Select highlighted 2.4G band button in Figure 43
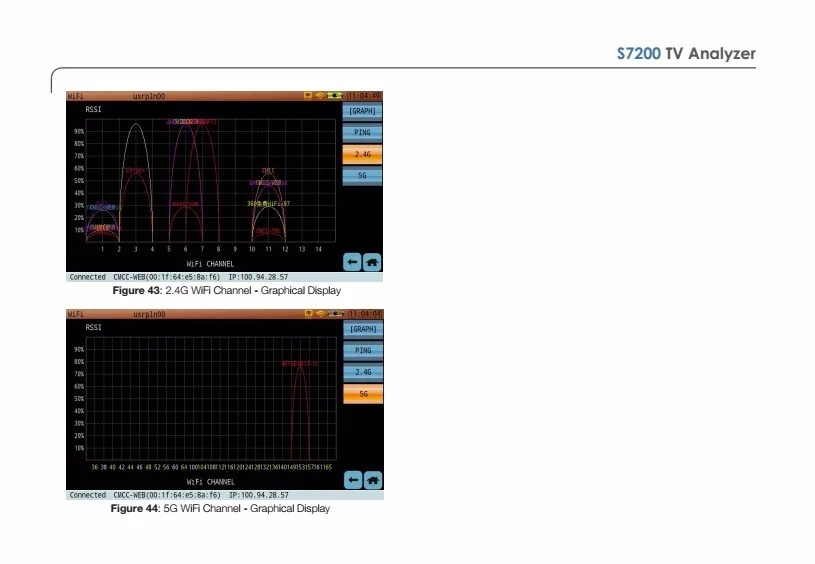The image size is (815, 564). click(x=363, y=154)
